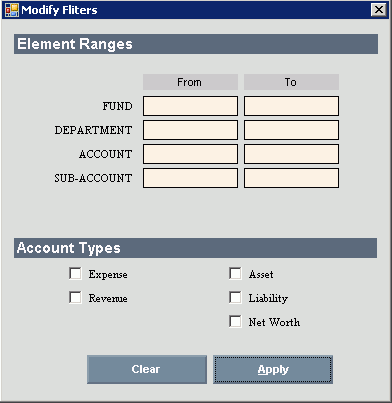Close the Modify Filters dialog
This screenshot has height=403, width=392.
coord(379,10)
